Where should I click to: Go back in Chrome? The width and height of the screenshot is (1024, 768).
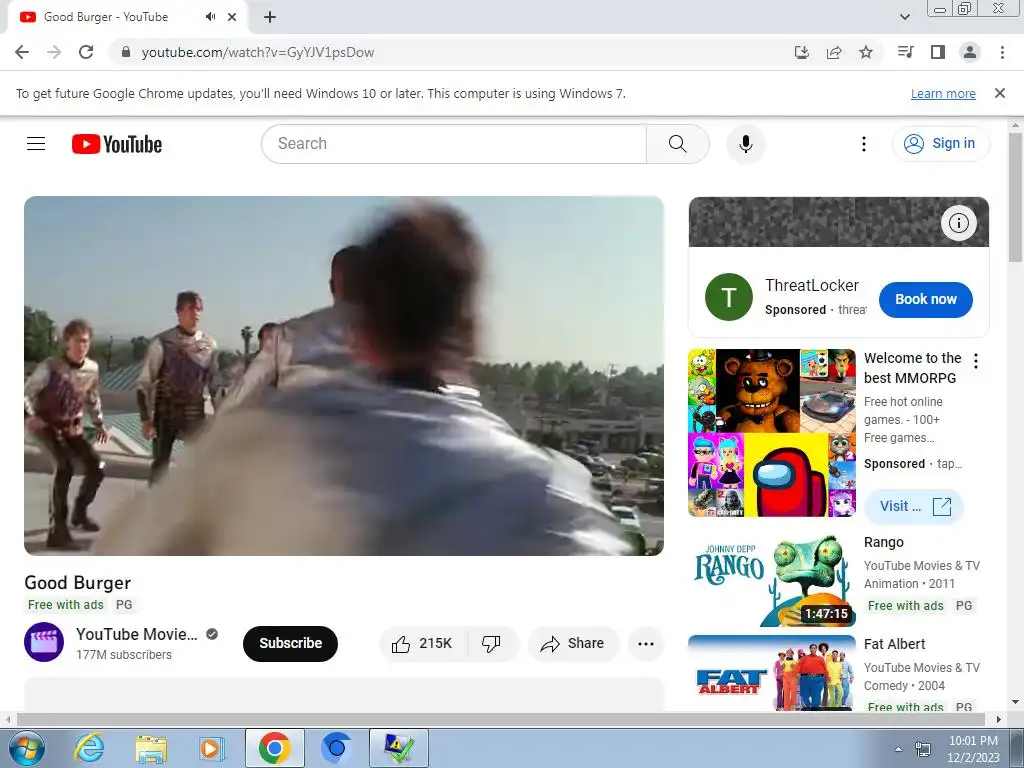coord(22,52)
